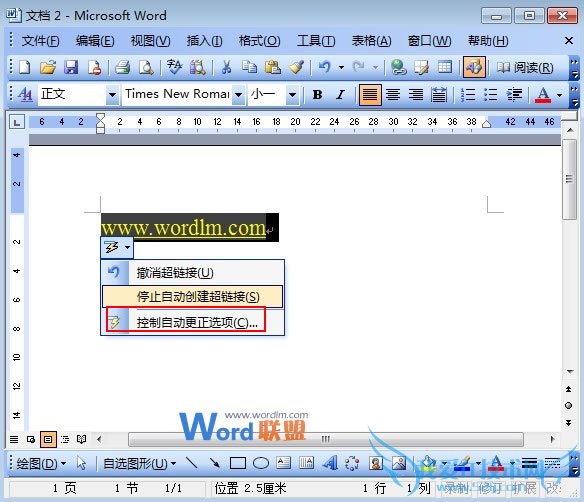Screen dimensions: 584x502
Task: Choose 停止自动创建超链接(S)
Action: click(x=193, y=296)
